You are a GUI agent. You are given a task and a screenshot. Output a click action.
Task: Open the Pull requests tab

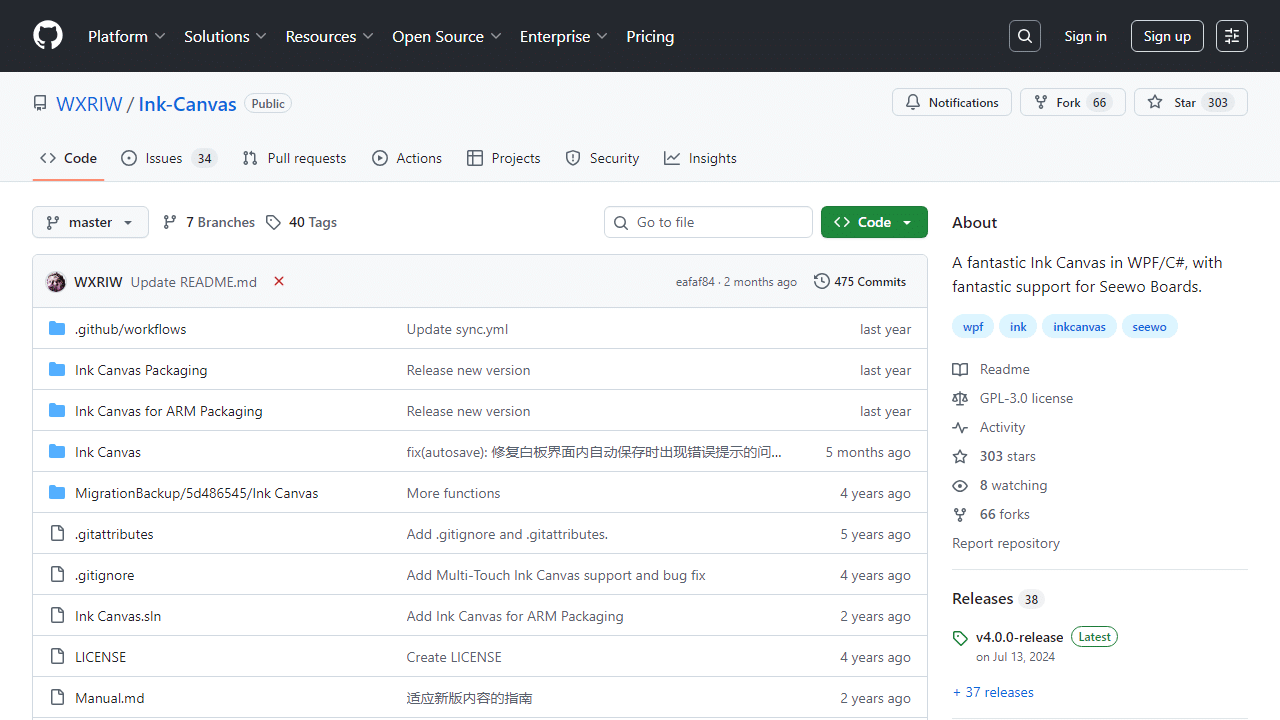tap(294, 158)
